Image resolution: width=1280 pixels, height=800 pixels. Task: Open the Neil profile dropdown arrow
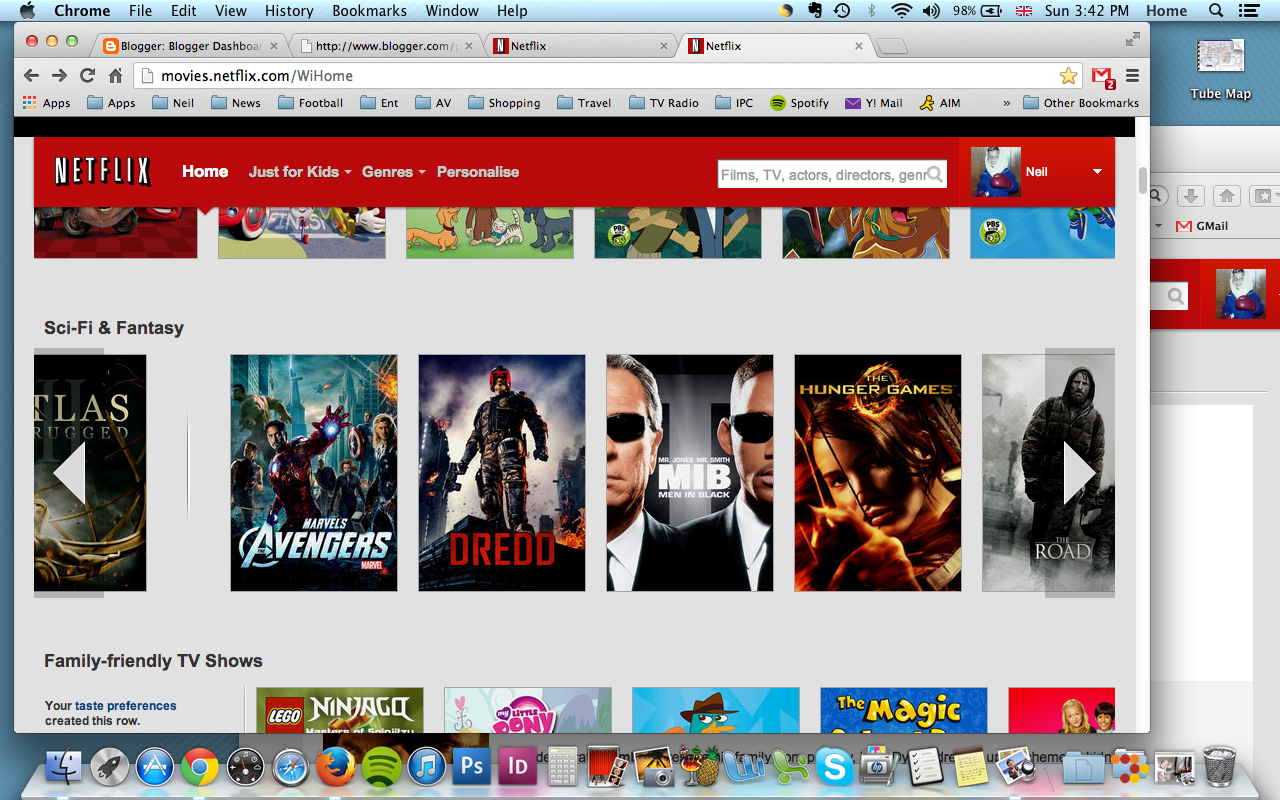[1097, 172]
